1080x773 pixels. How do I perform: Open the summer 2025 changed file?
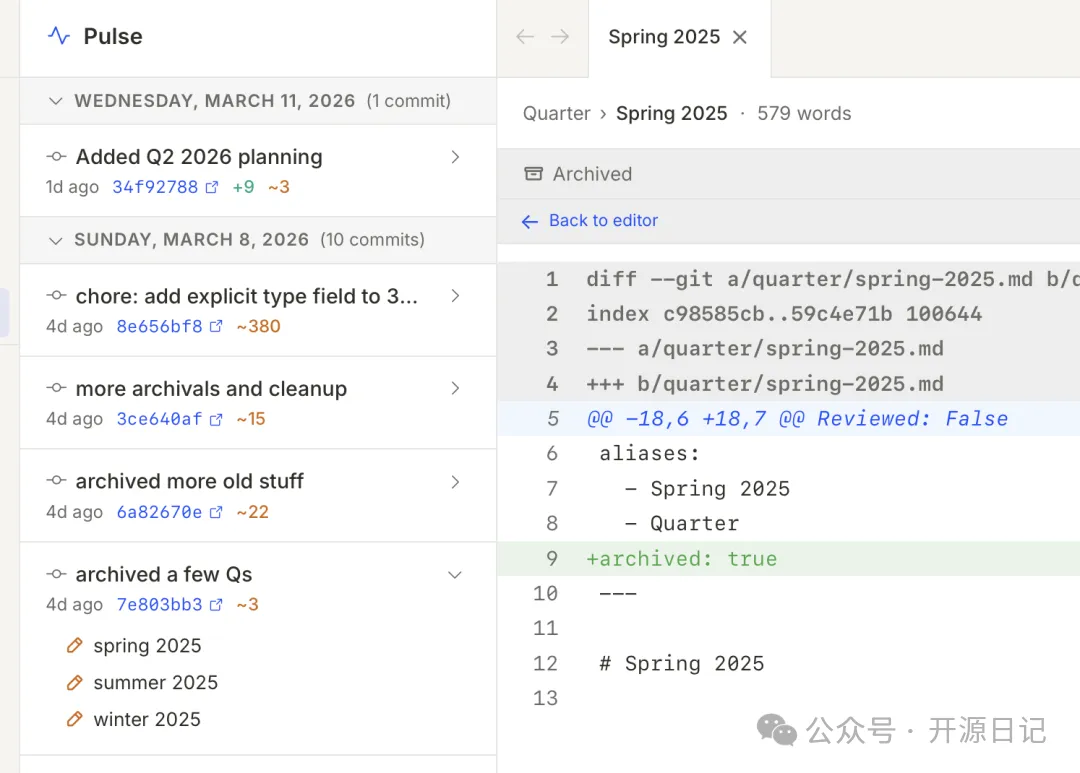pos(156,683)
